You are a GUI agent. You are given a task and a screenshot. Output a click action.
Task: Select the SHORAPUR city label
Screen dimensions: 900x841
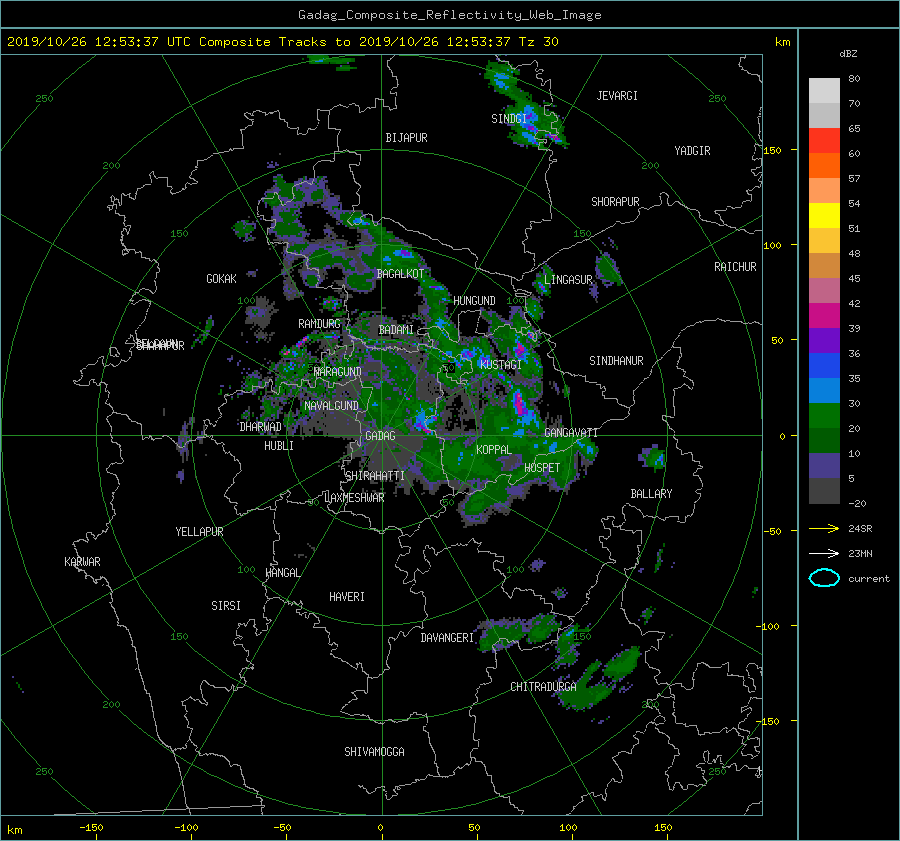(615, 201)
